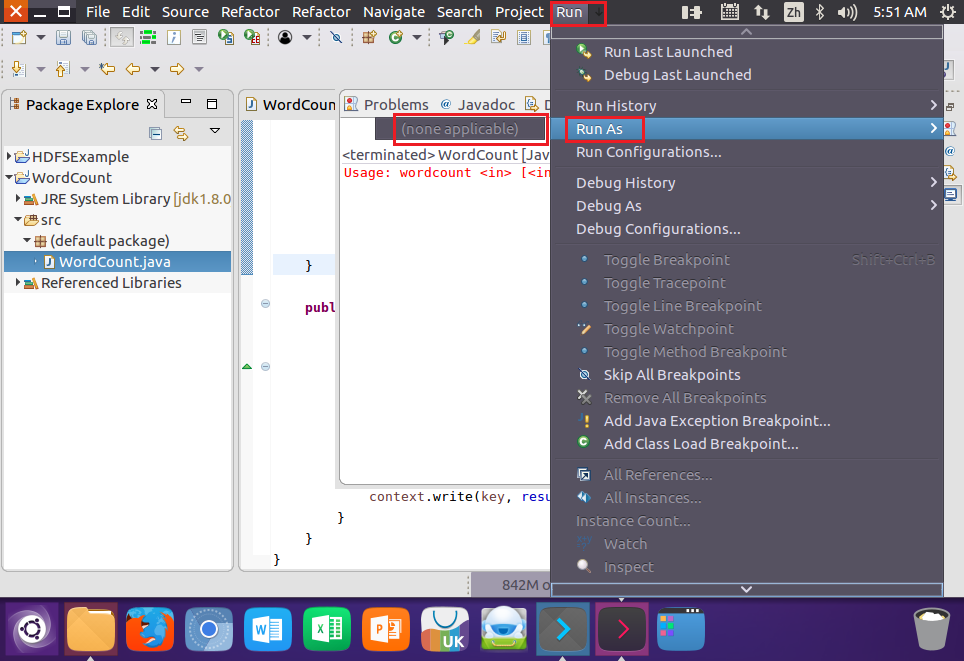Click the Run with 'EE' badge toolbar icon
The image size is (964, 661).
point(252,38)
